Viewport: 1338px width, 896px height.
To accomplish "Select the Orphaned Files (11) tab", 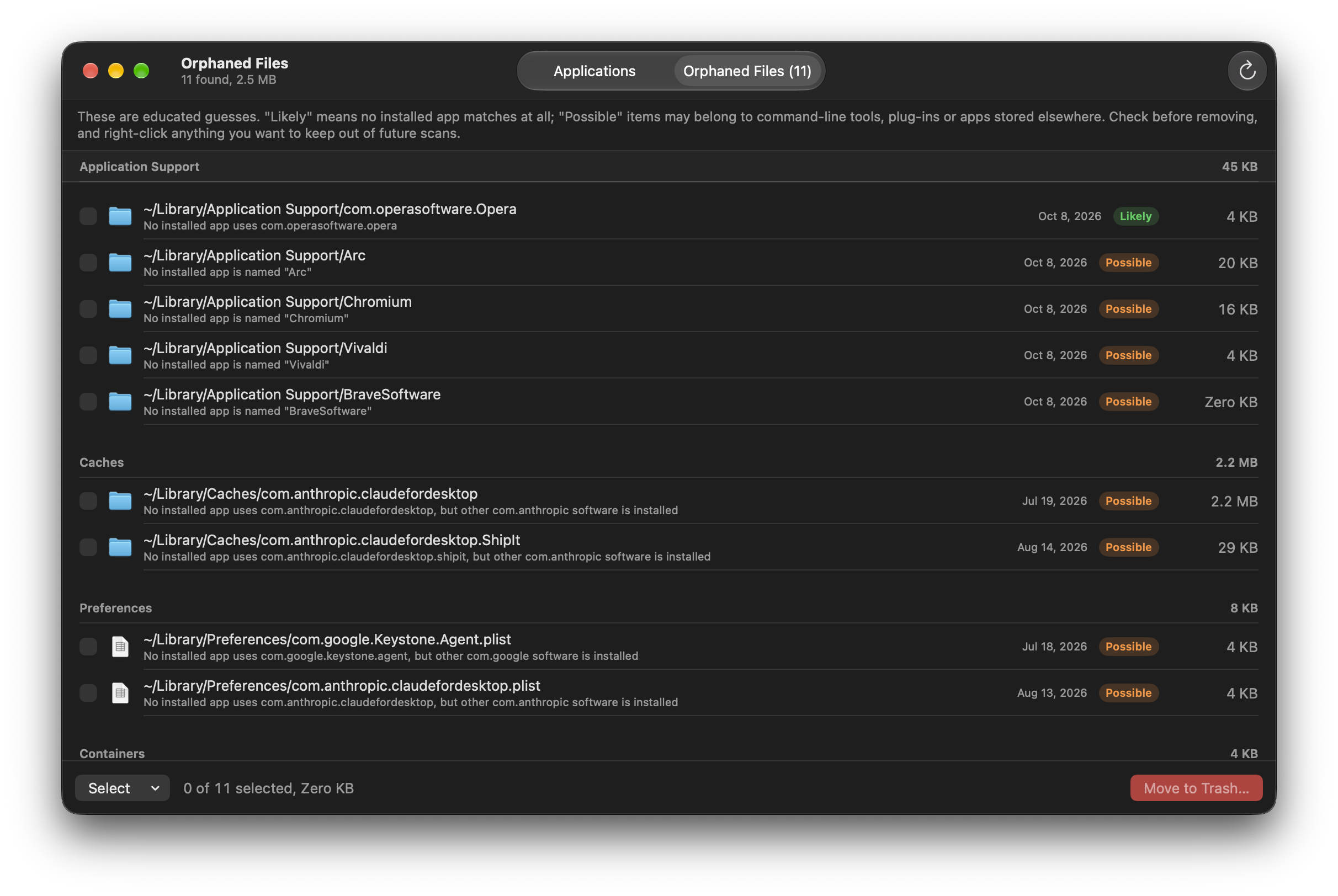I will point(747,71).
